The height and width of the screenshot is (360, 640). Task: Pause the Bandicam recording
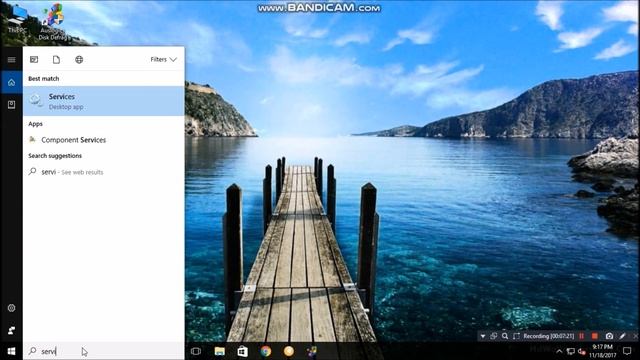point(582,336)
